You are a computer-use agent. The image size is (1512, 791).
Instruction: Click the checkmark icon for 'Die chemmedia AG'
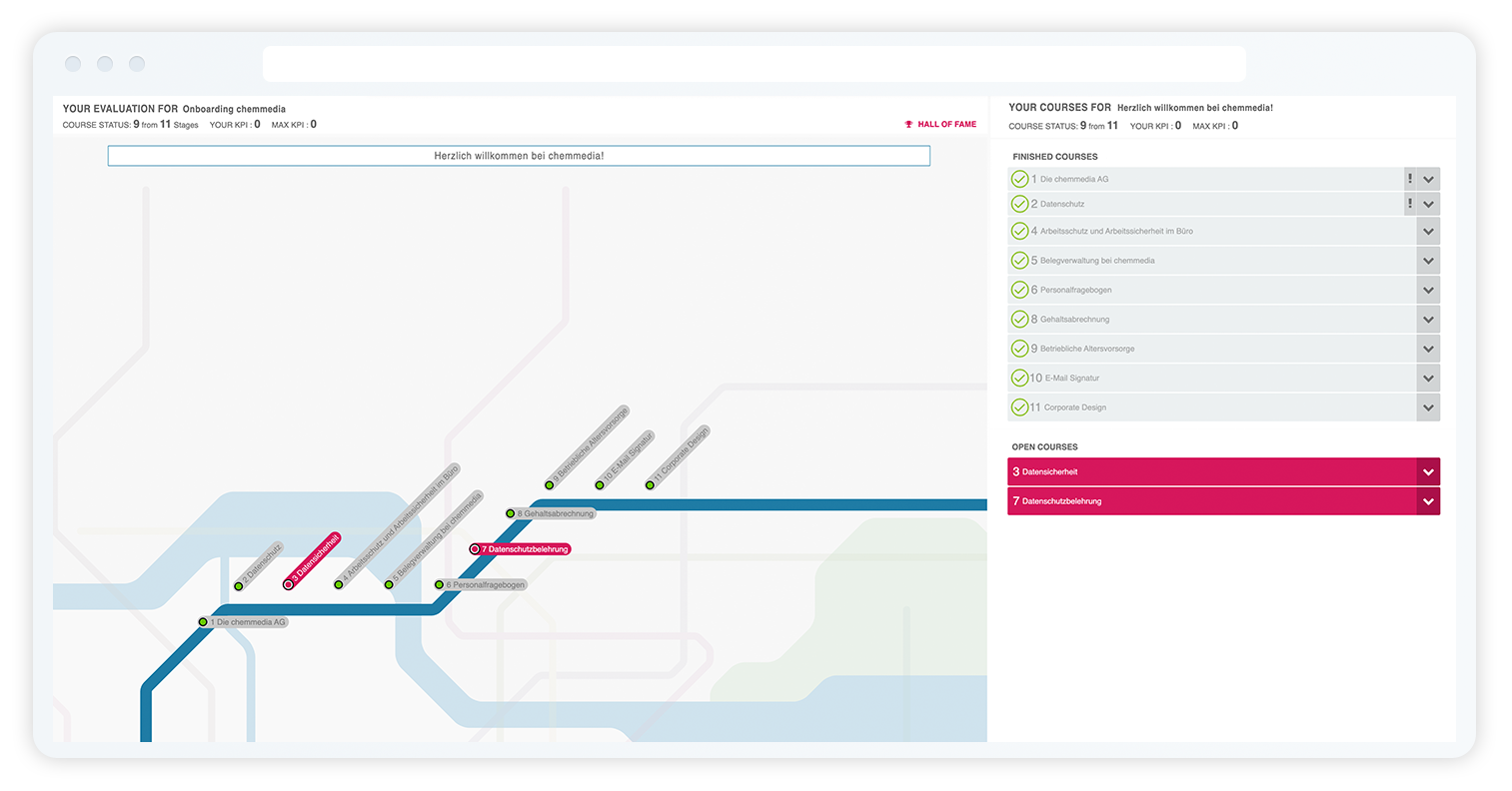tap(1019, 179)
